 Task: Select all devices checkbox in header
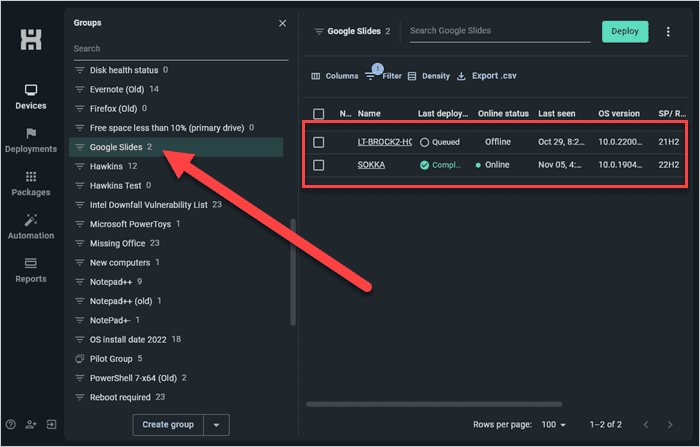click(x=319, y=114)
